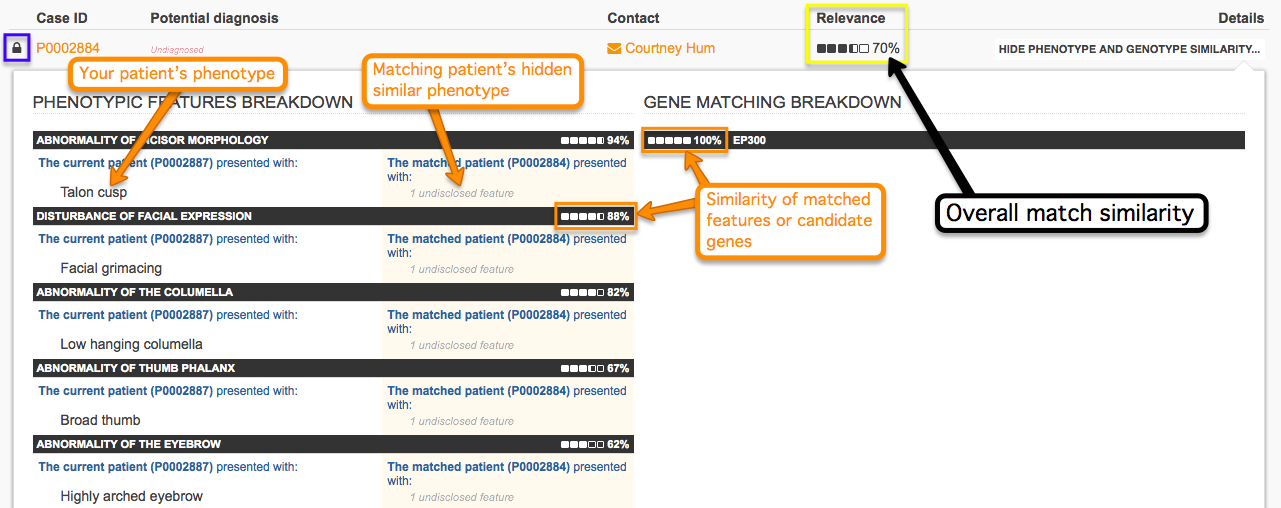The height and width of the screenshot is (508, 1281).
Task: Contact Courtney Hum via name link
Action: pyautogui.click(x=670, y=48)
